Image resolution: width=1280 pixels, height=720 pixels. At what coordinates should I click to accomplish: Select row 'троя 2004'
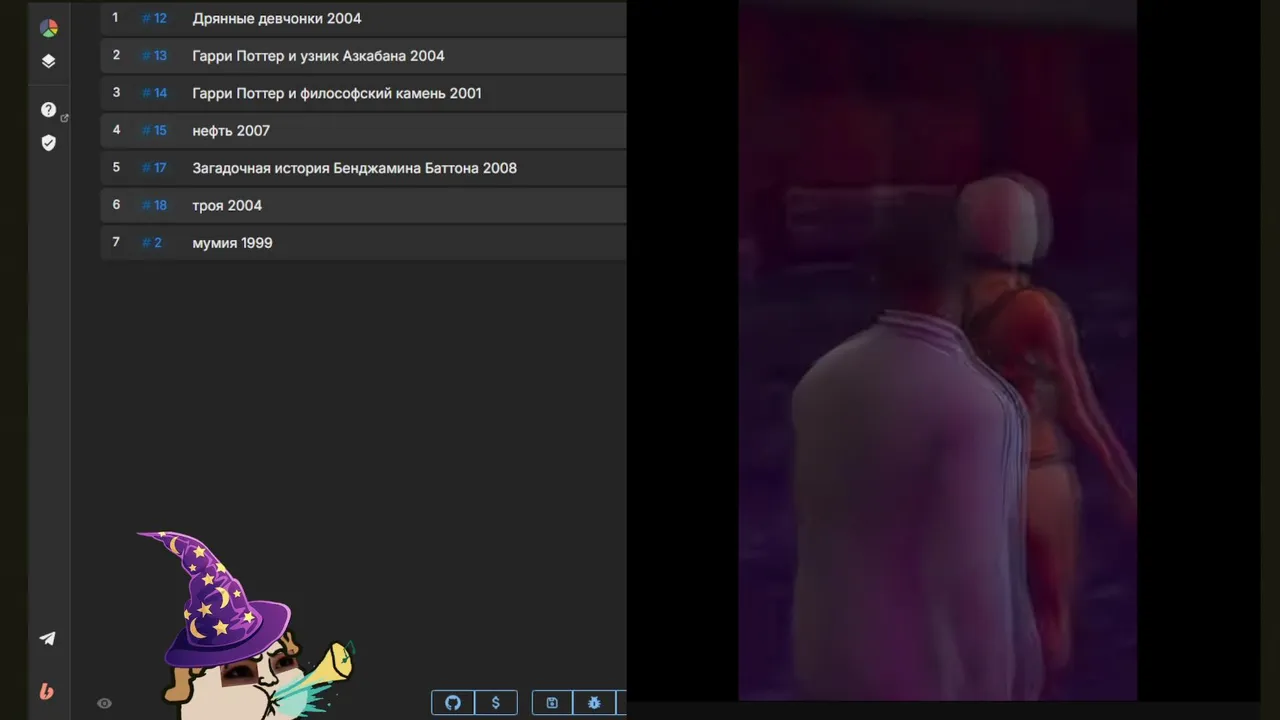pos(363,205)
